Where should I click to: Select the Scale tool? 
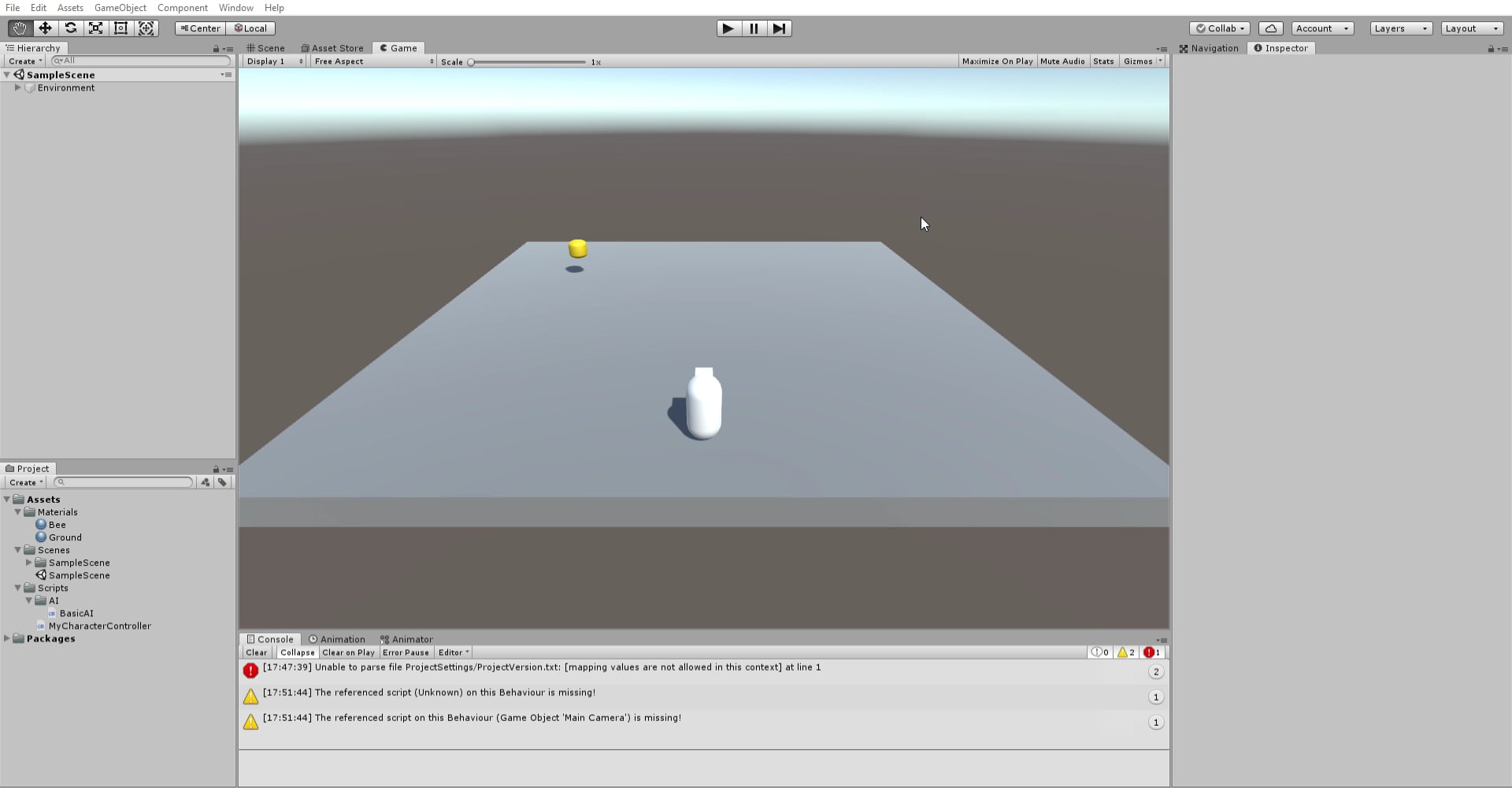(x=96, y=28)
